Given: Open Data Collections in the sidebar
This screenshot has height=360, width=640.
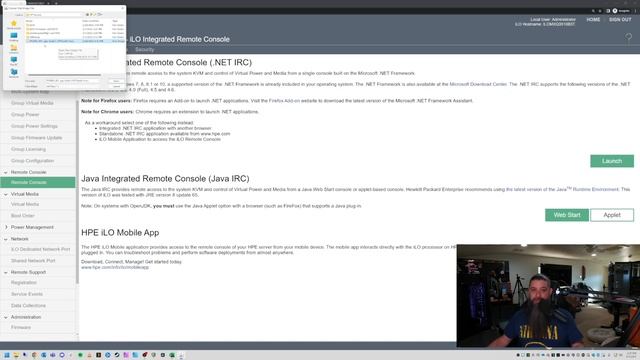Looking at the screenshot, I should coord(28,305).
